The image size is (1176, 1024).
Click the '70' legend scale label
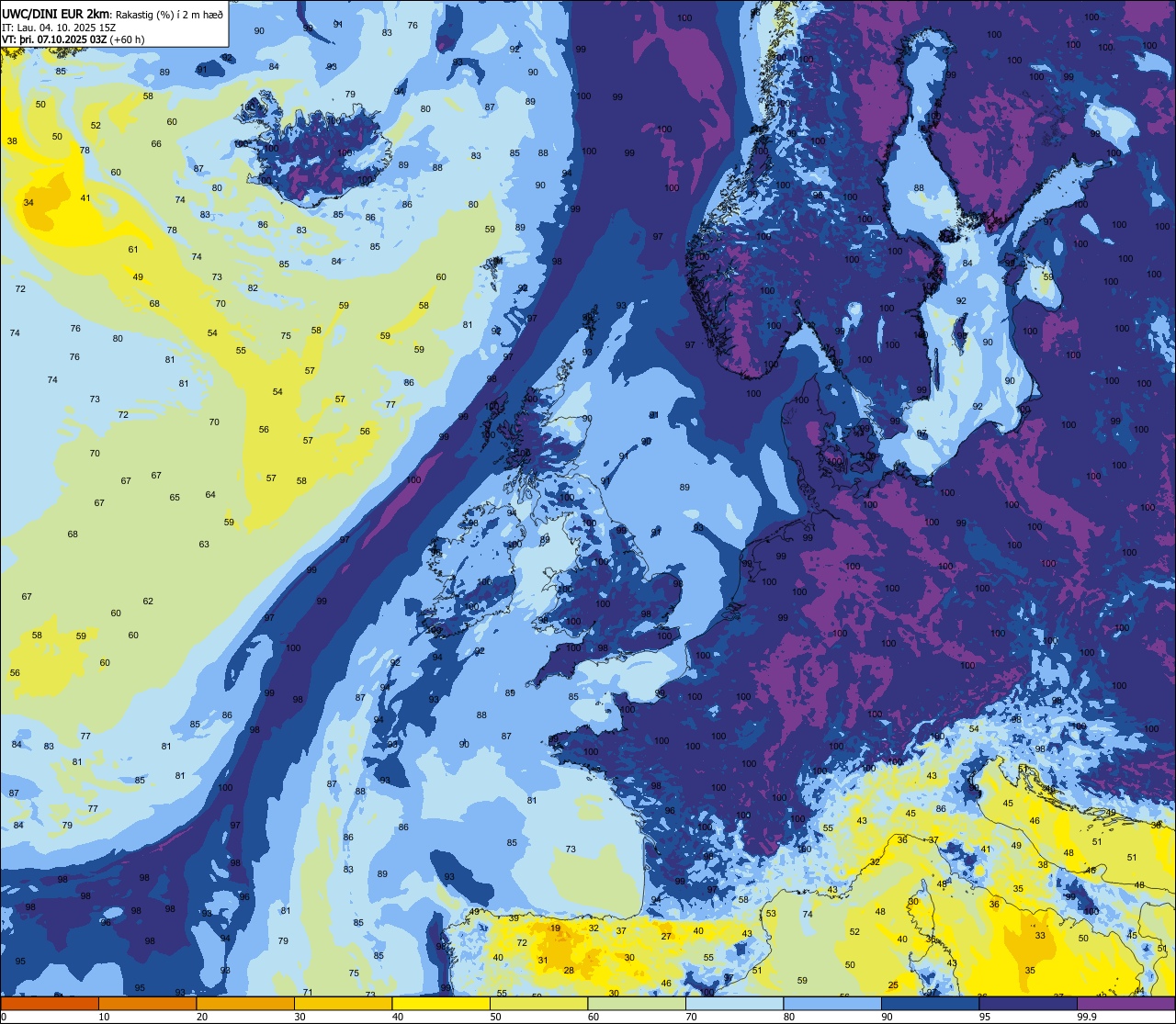tap(691, 1017)
